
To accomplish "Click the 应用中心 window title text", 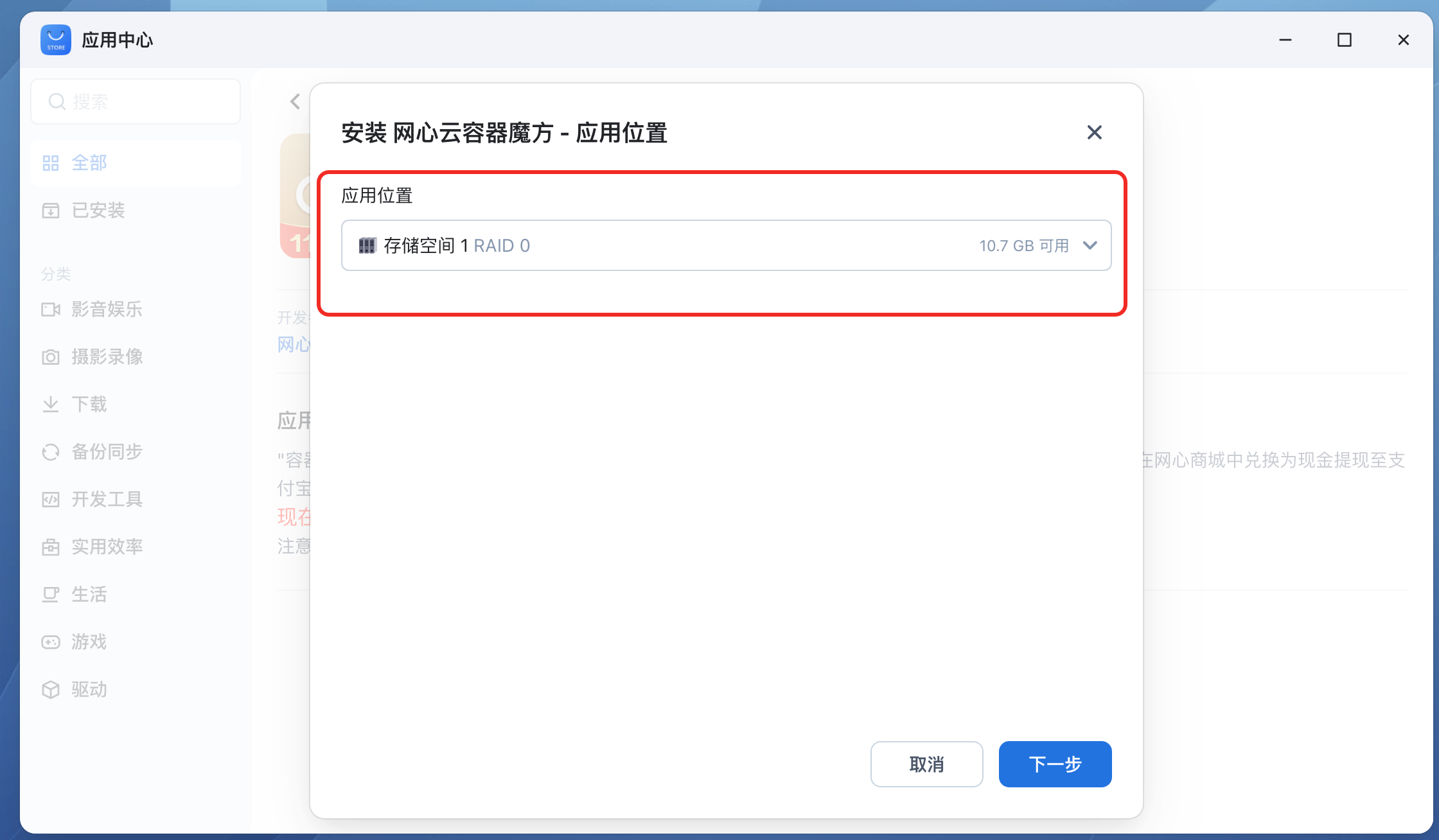I will coord(118,40).
